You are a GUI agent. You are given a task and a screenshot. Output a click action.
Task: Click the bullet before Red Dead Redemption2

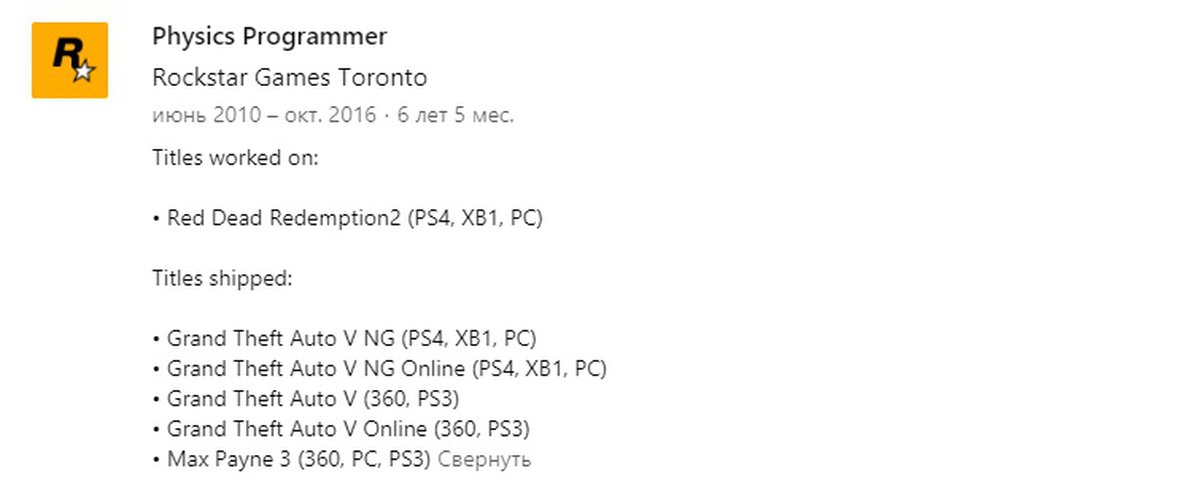pos(157,218)
